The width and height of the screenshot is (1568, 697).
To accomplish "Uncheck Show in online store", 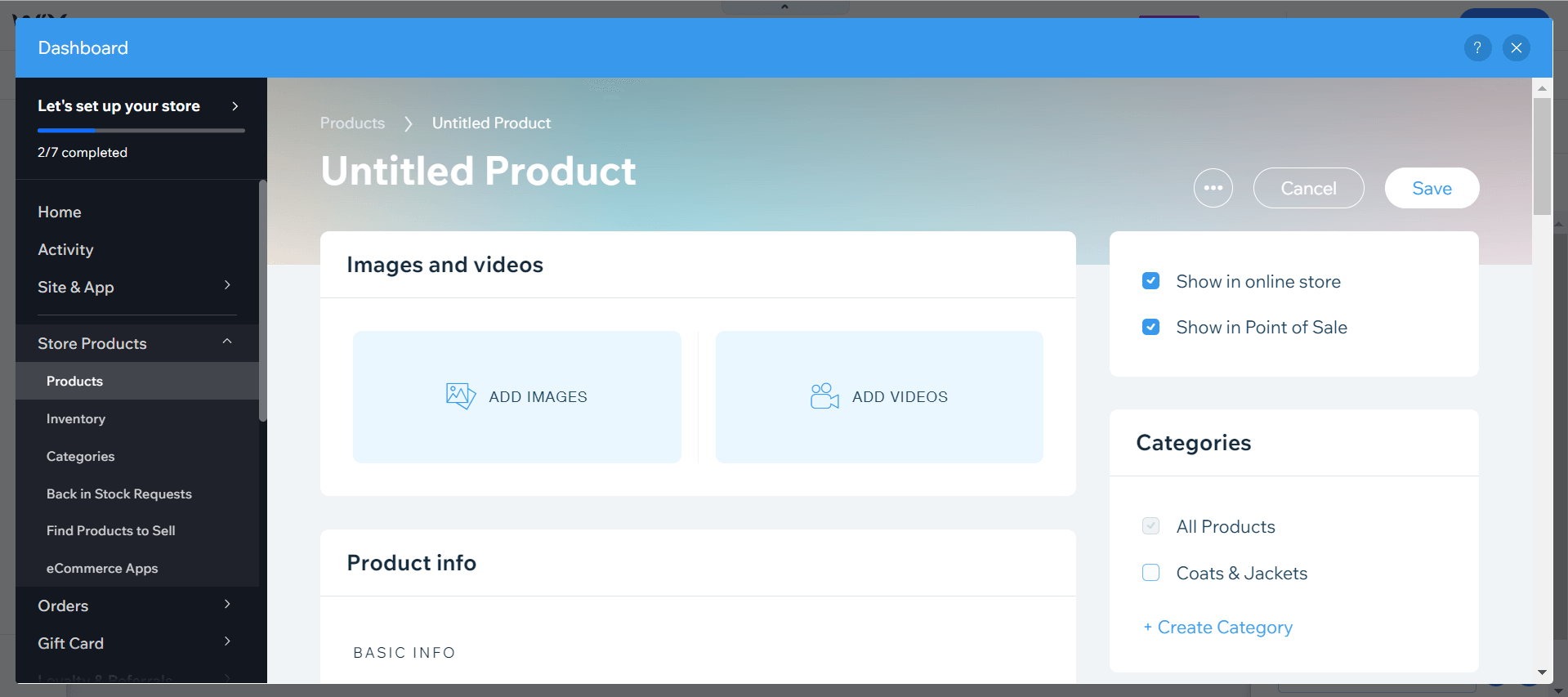I will 1150,281.
